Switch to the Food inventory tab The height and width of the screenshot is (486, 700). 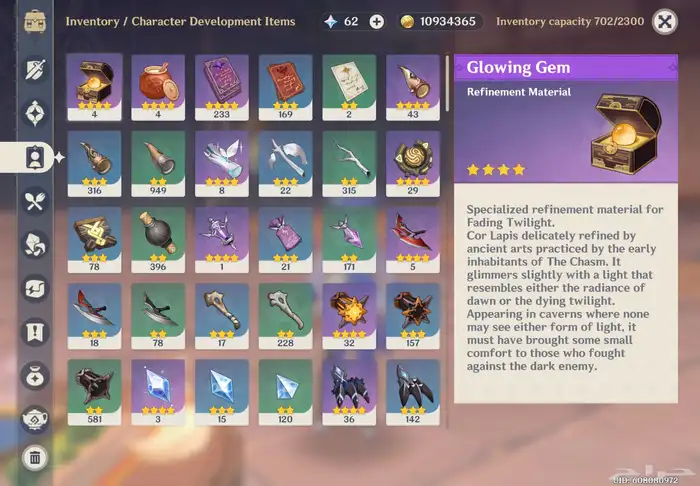point(35,201)
